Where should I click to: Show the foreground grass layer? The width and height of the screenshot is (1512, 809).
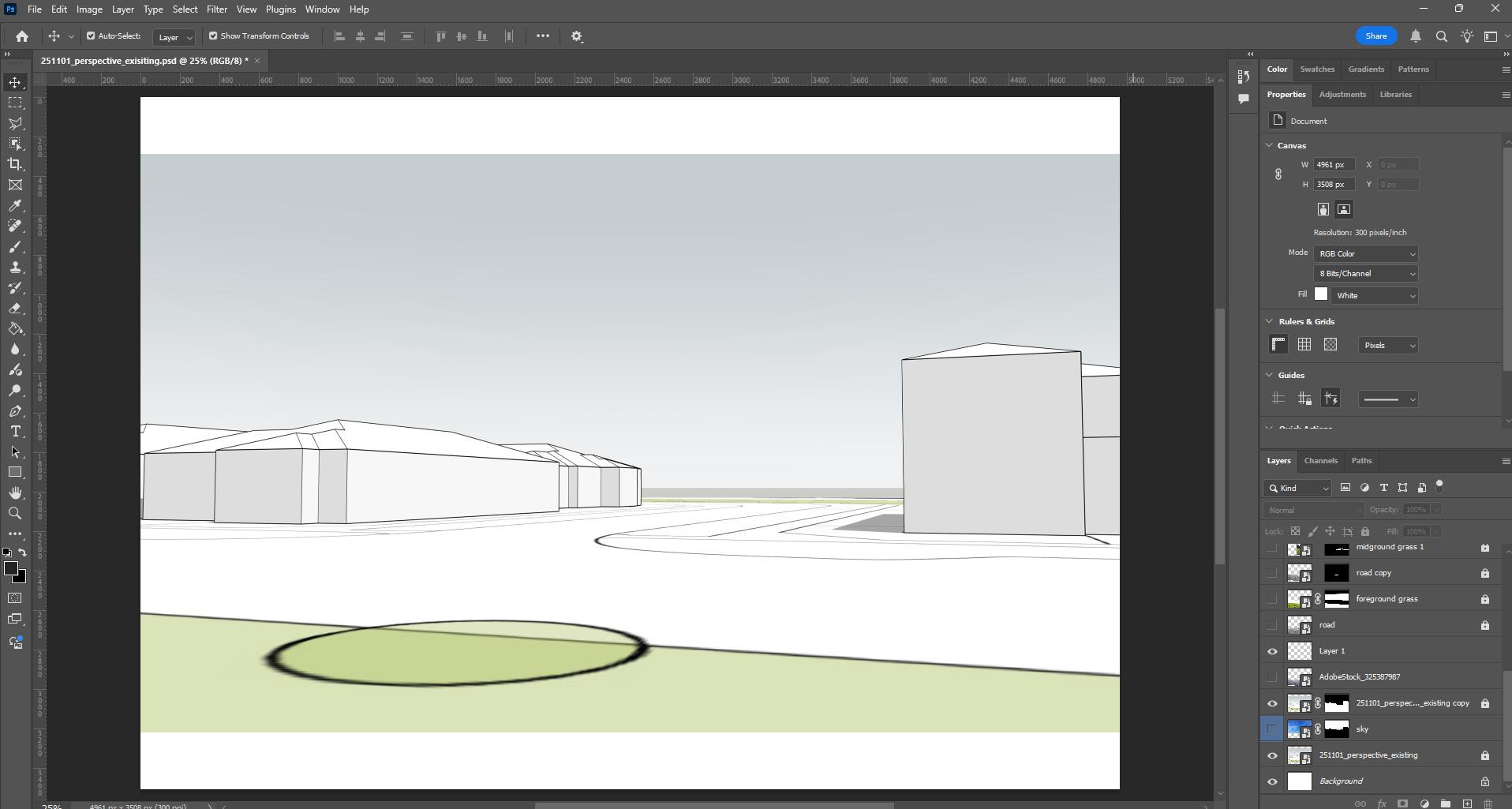click(1272, 599)
